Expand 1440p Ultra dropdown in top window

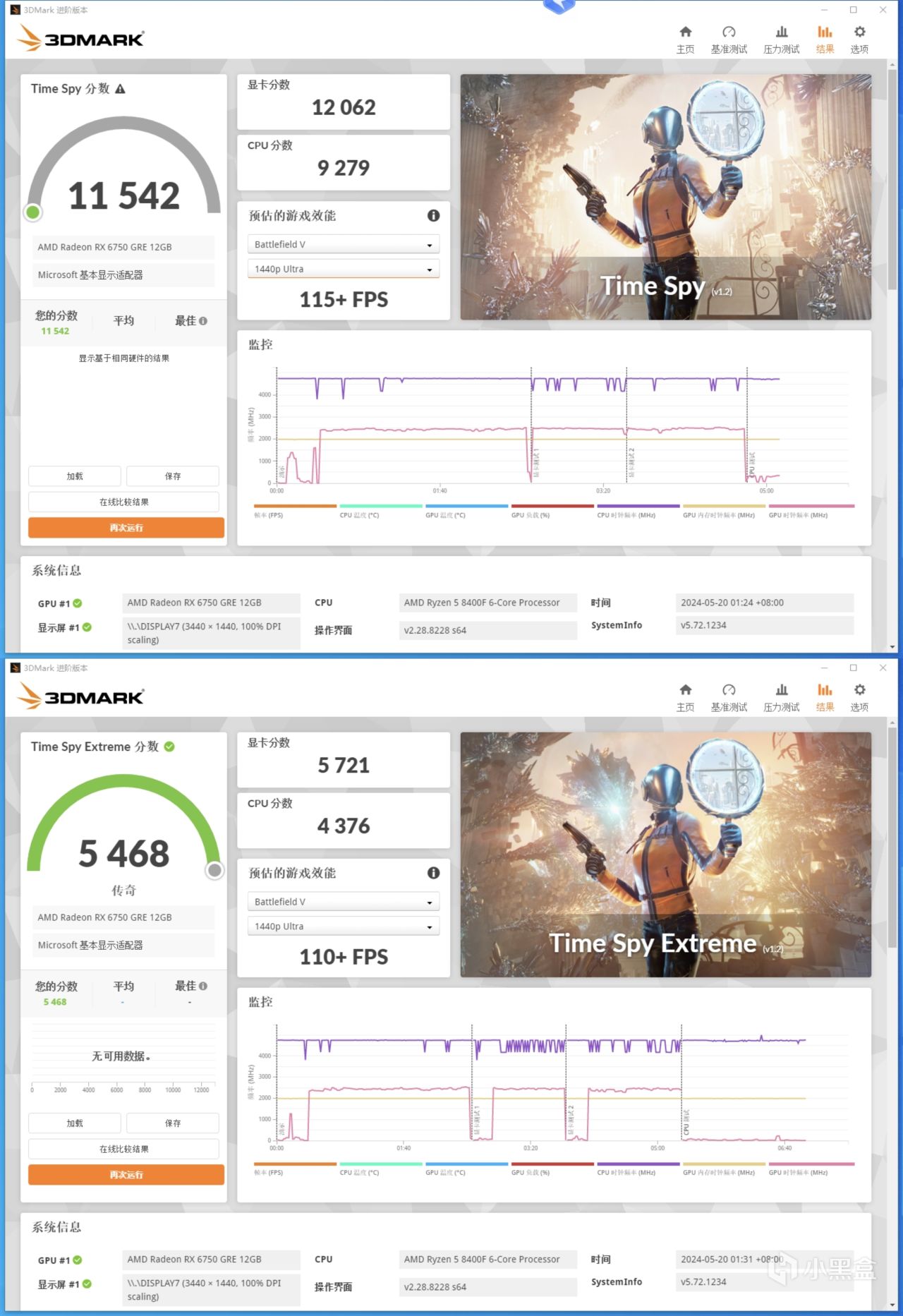point(344,269)
